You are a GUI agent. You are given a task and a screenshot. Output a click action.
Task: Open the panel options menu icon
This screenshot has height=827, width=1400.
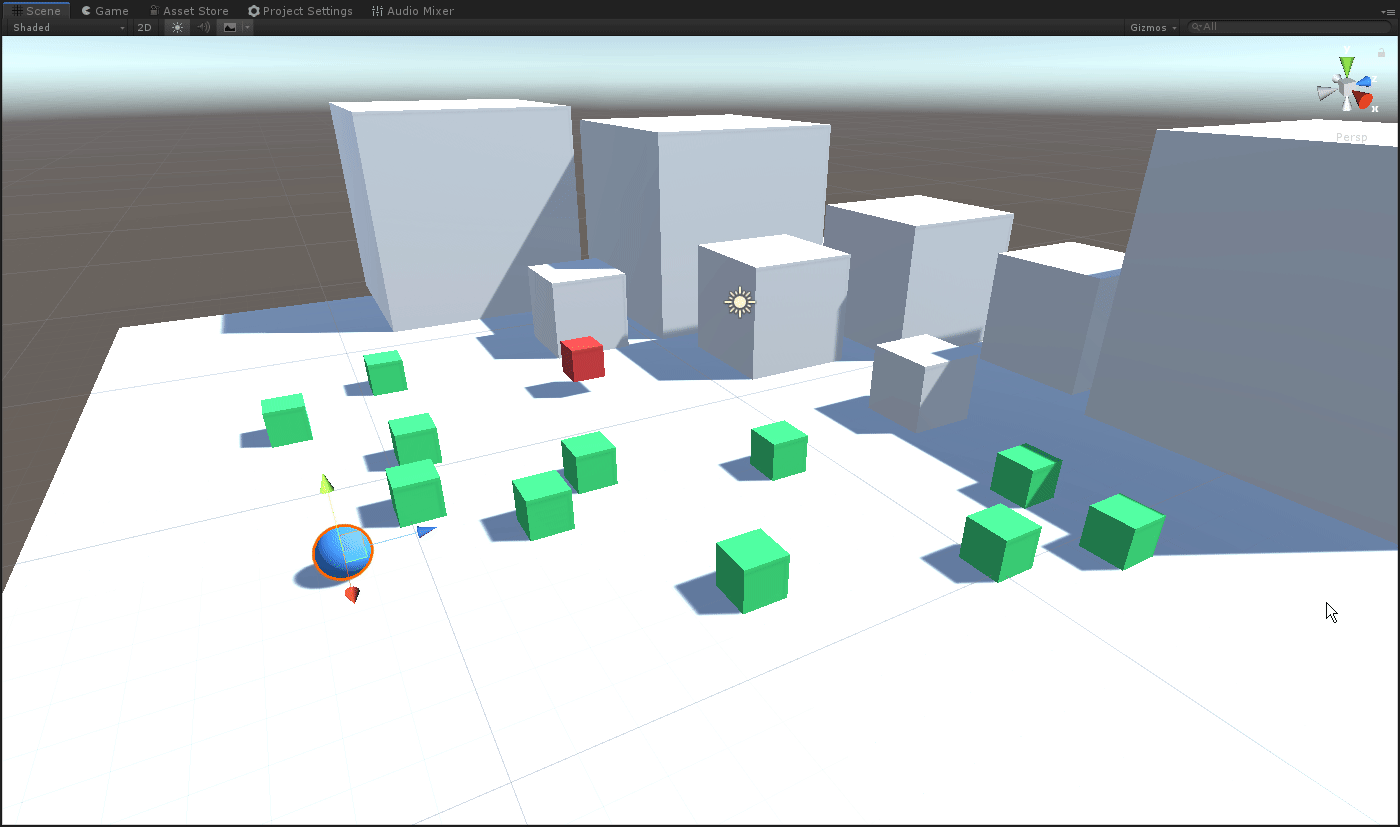[x=1389, y=10]
